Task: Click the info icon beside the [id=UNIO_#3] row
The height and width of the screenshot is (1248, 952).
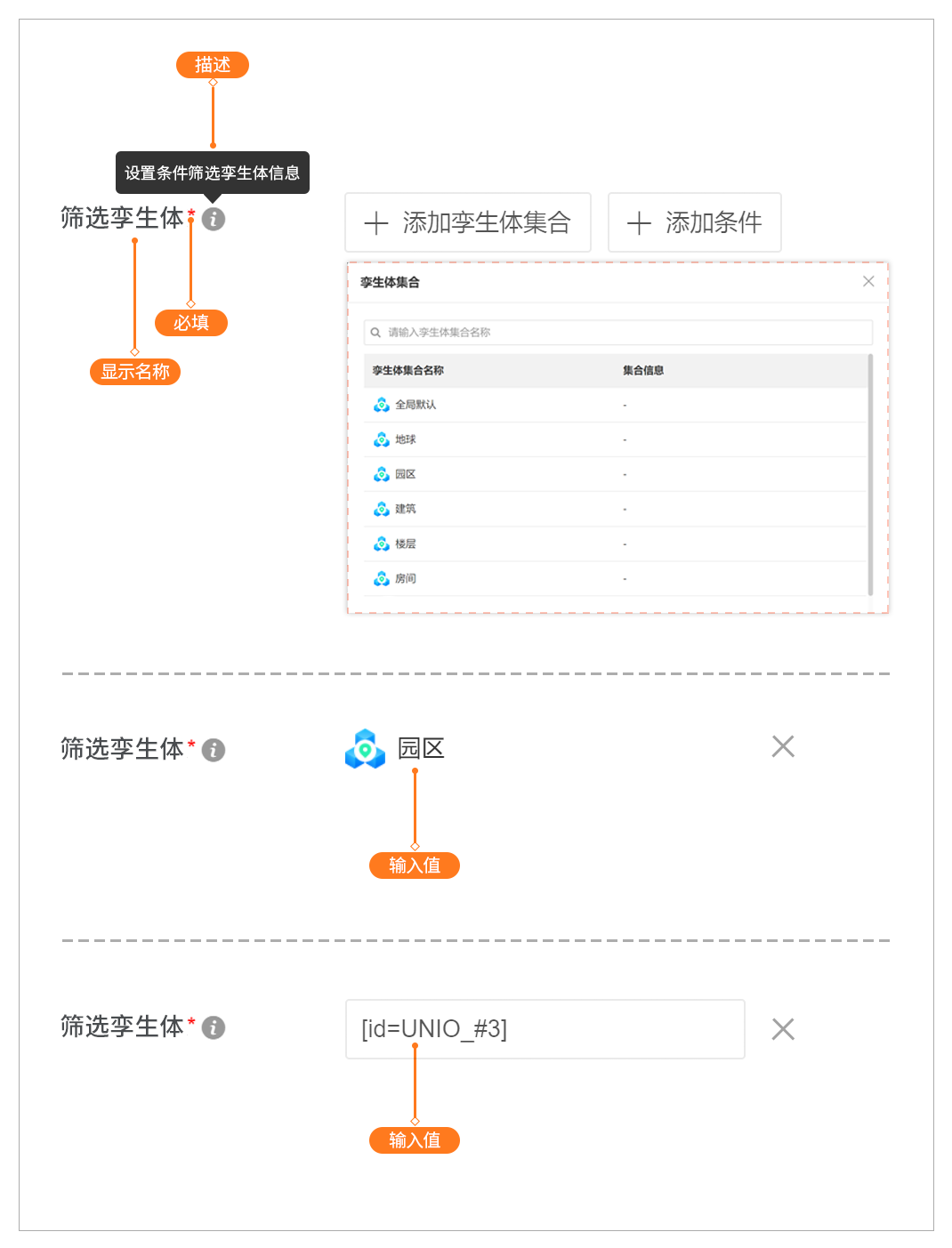Action: pyautogui.click(x=214, y=1027)
